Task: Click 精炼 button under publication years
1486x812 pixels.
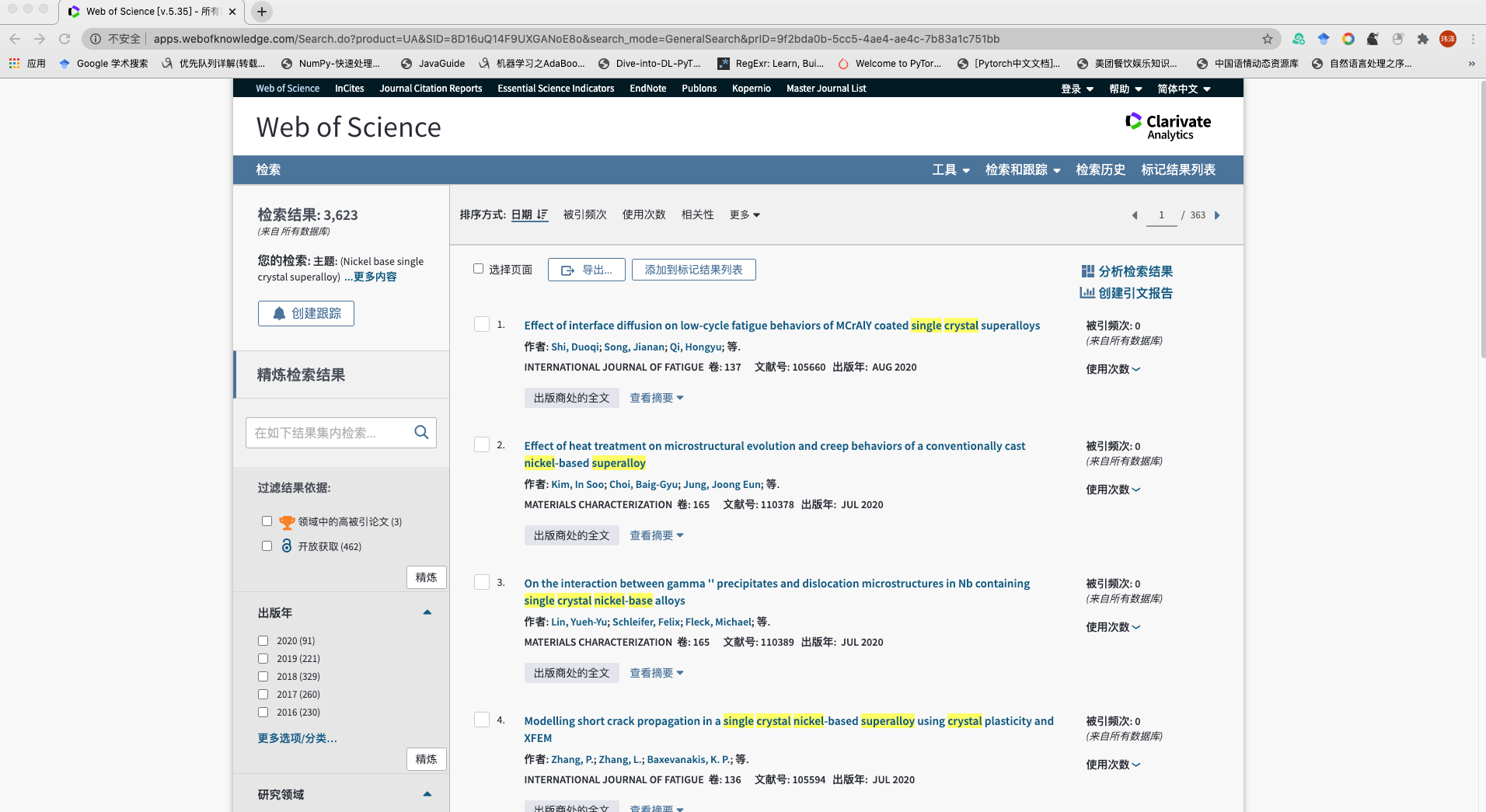Action: tap(426, 759)
